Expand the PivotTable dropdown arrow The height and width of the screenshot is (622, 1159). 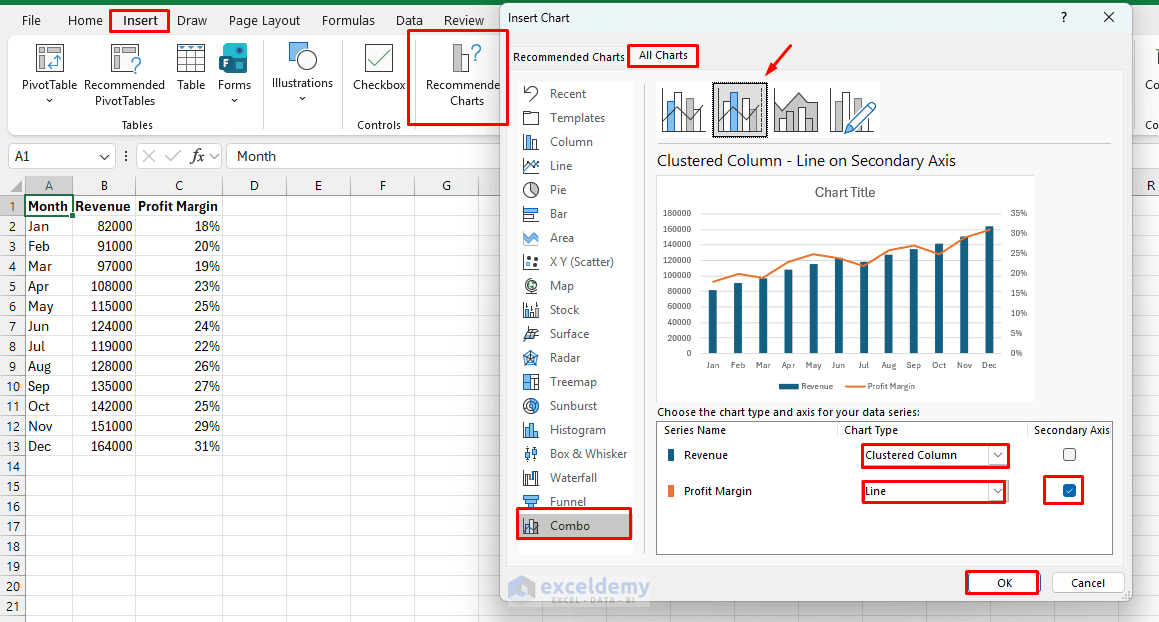50,101
